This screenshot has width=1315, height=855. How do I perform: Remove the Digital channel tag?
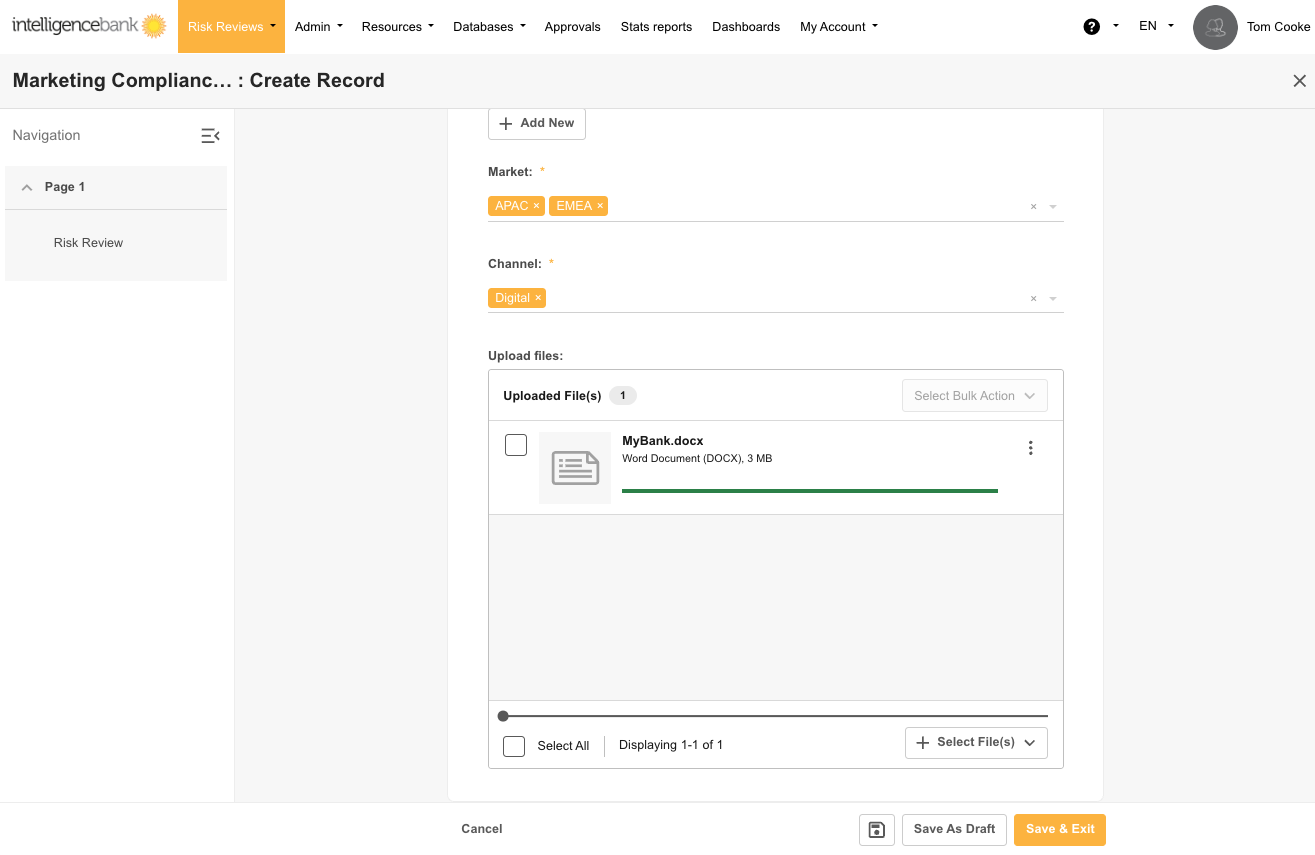click(x=538, y=298)
